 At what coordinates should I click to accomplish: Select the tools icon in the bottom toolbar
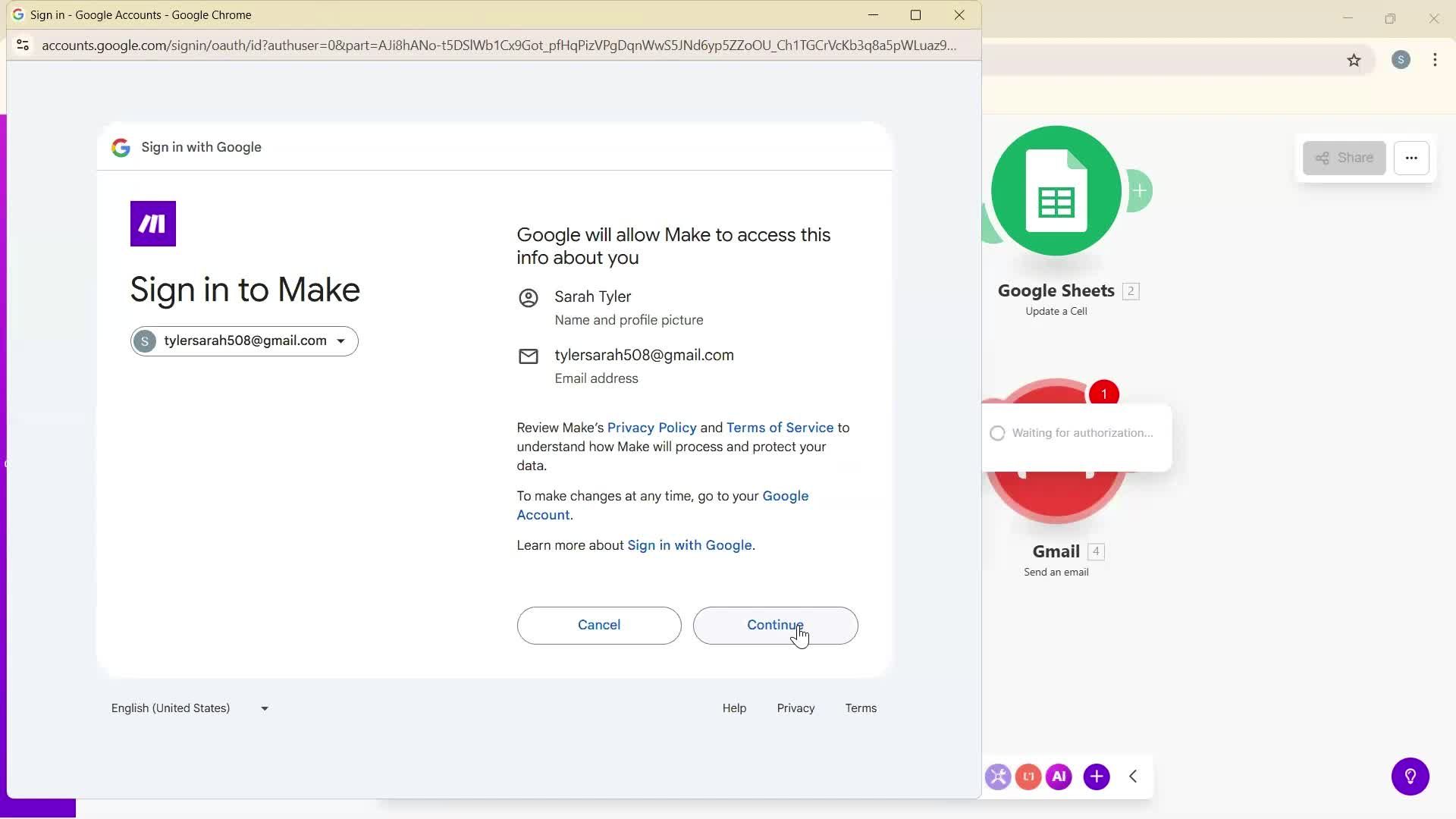coord(998,777)
